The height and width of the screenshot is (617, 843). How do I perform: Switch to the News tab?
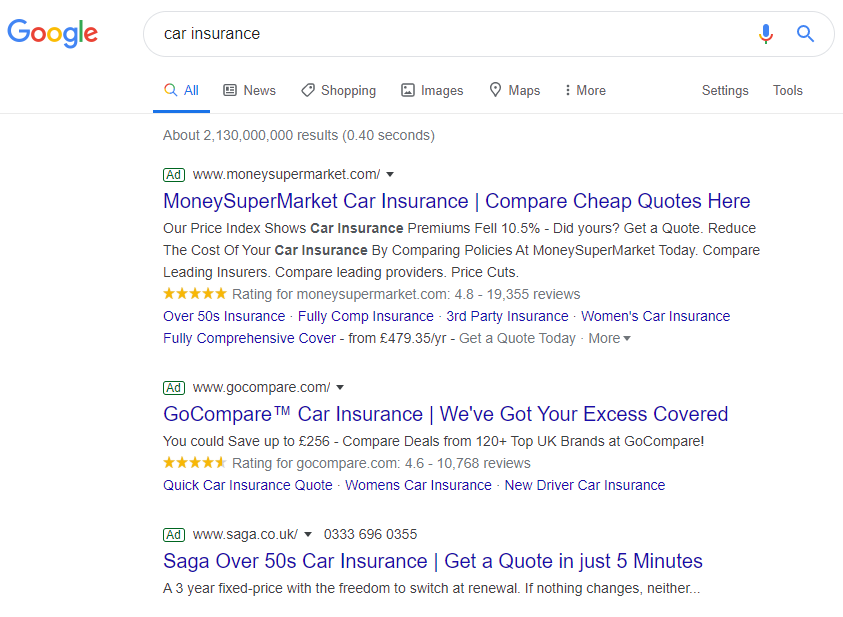[249, 90]
